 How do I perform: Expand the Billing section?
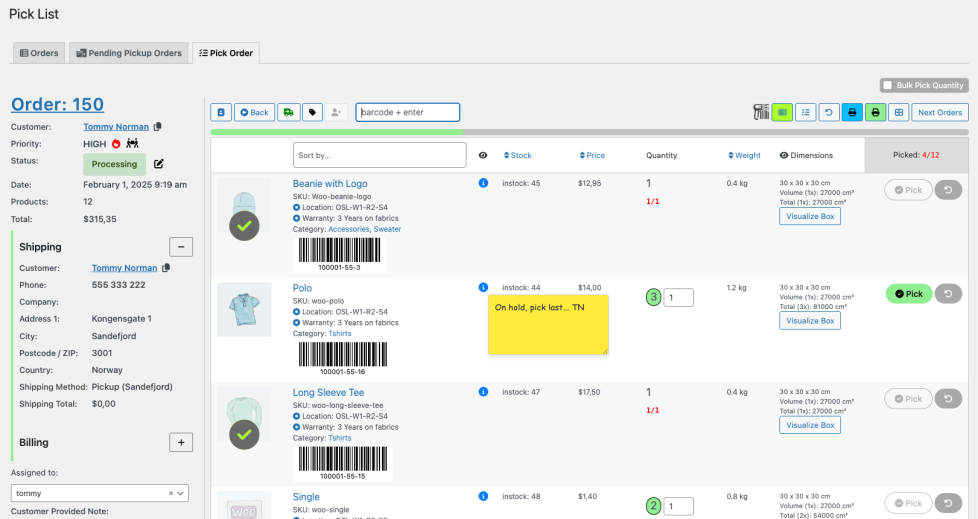[x=180, y=442]
